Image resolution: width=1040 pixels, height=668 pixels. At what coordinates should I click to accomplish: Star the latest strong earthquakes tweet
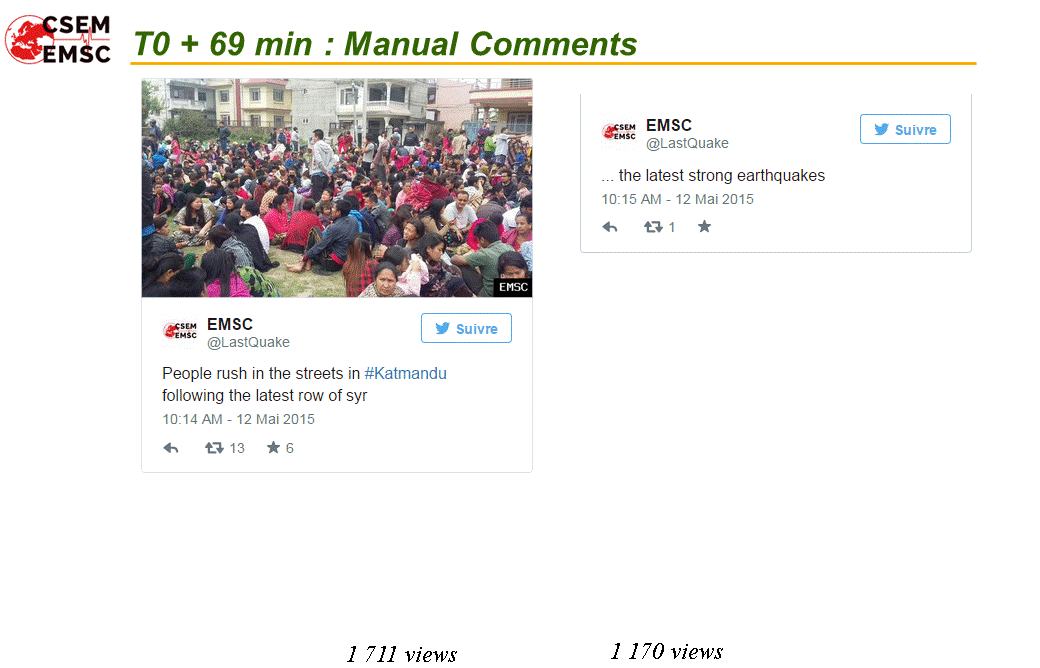704,227
